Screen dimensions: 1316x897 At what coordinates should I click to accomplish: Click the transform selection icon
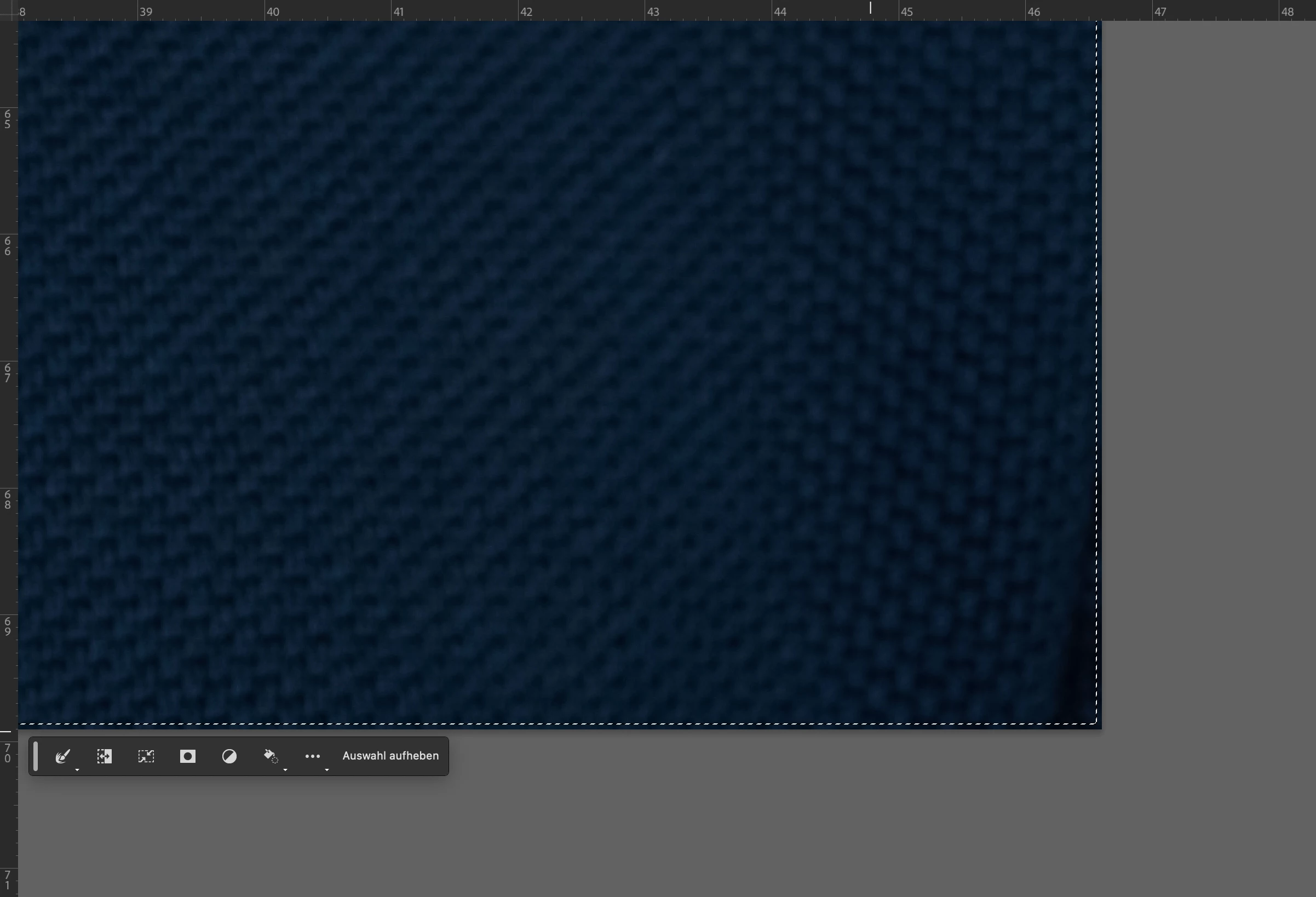coord(146,756)
